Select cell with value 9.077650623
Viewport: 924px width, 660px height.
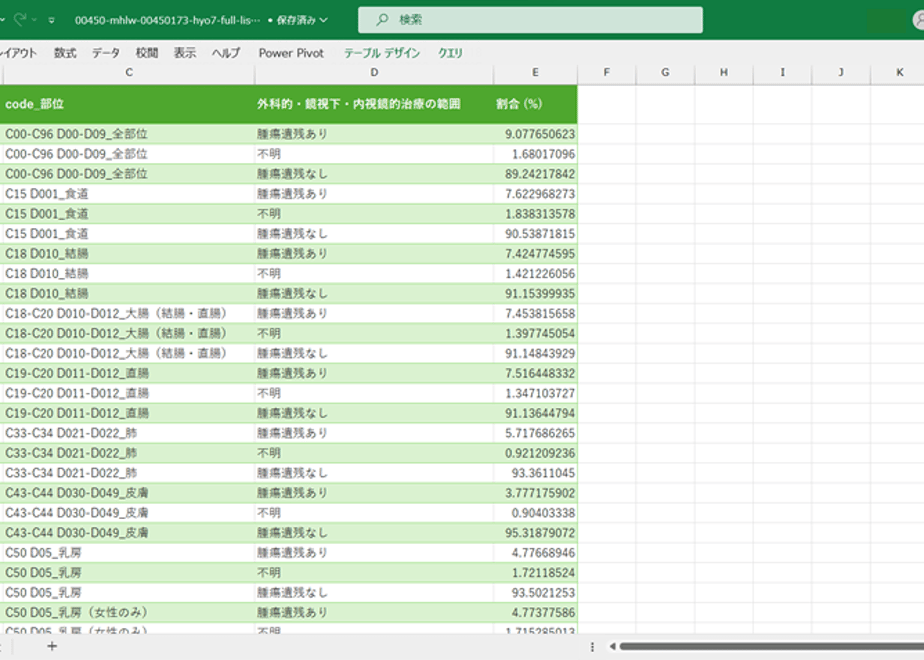[x=535, y=134]
